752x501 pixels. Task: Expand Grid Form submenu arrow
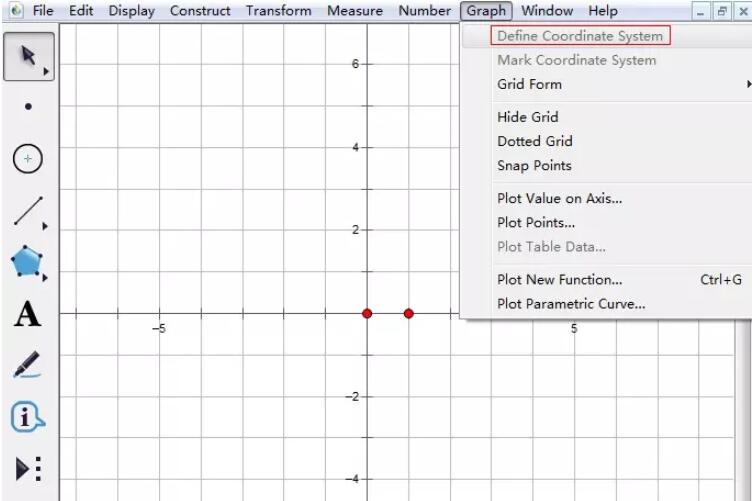(x=749, y=84)
